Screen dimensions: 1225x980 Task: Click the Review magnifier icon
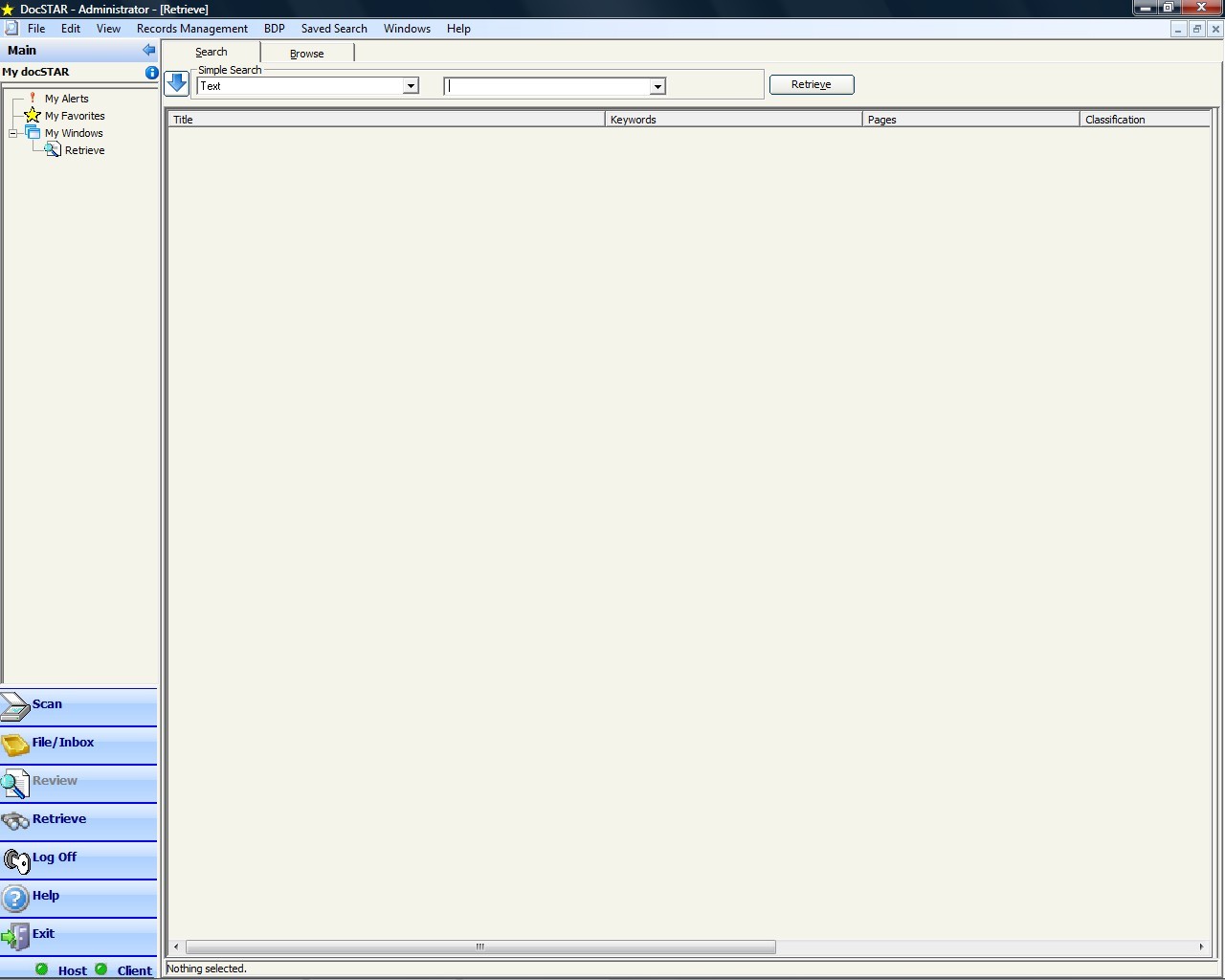15,783
